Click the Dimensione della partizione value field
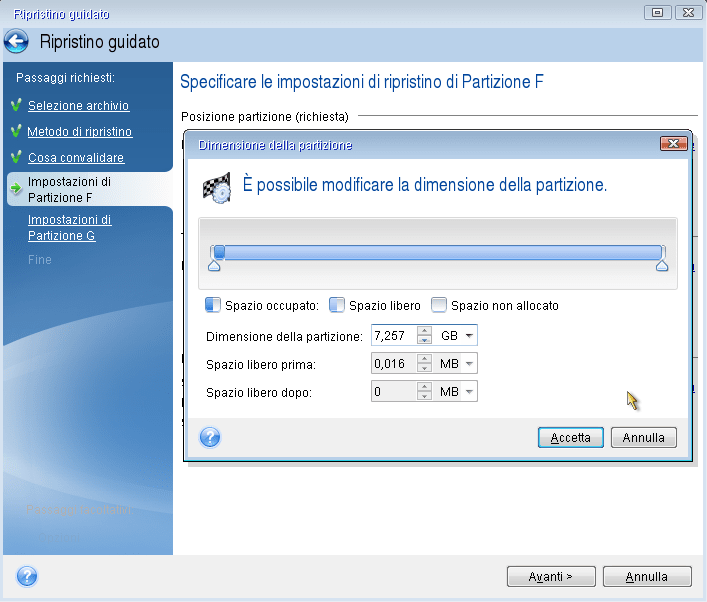The height and width of the screenshot is (602, 707). point(392,336)
